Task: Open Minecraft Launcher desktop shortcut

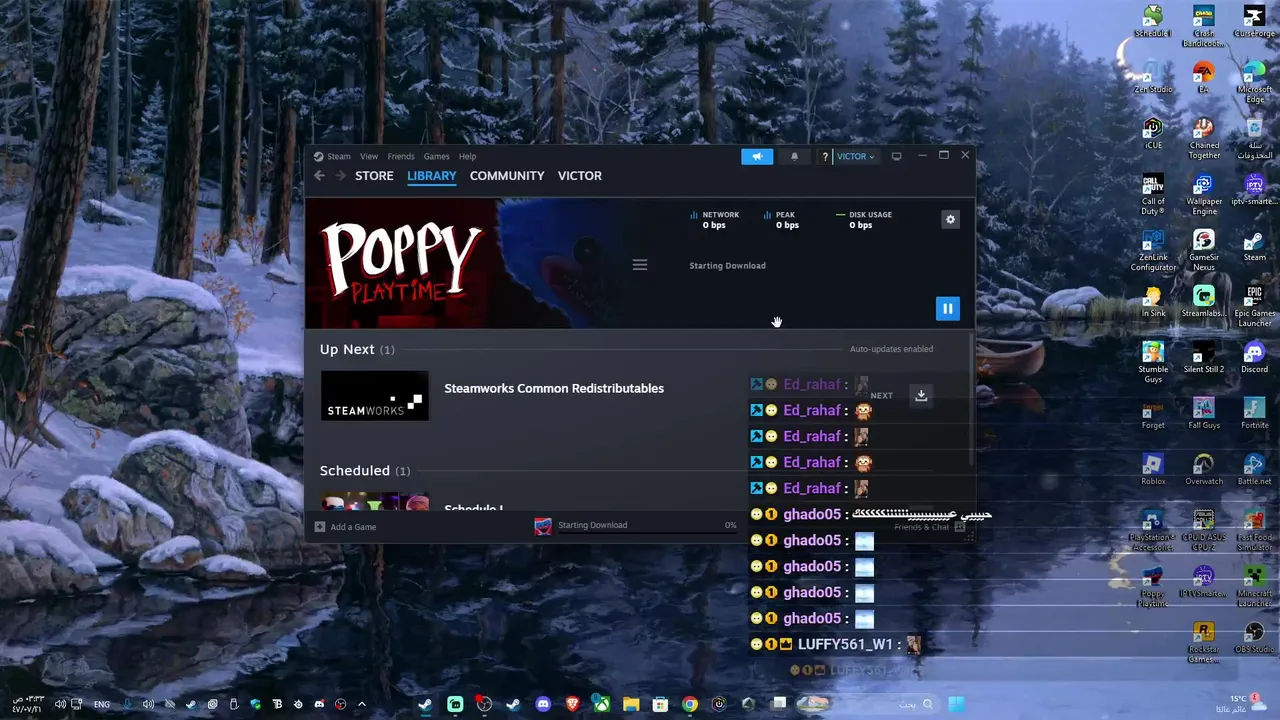Action: (x=1254, y=586)
